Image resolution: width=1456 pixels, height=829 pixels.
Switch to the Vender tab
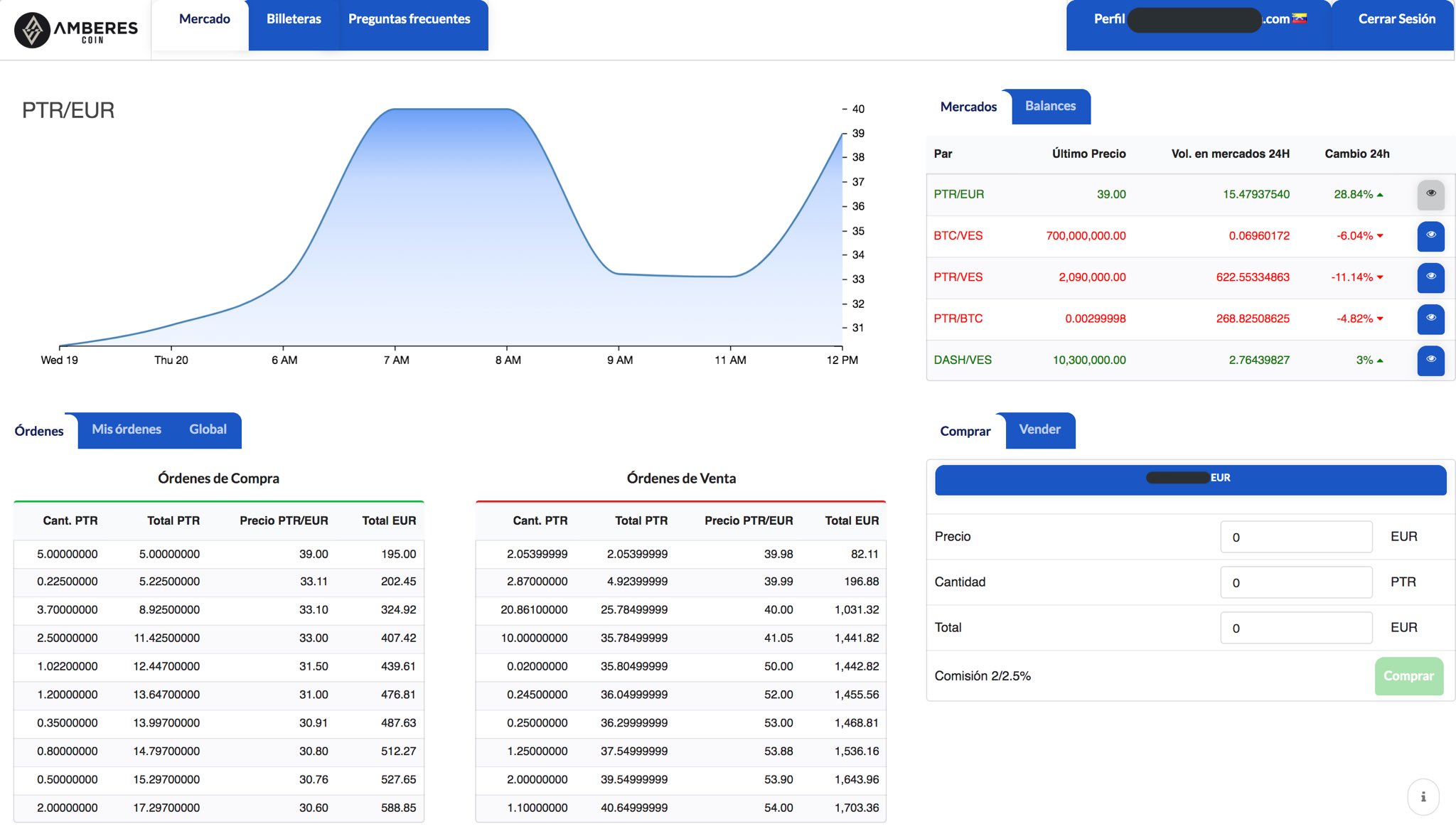tap(1039, 429)
